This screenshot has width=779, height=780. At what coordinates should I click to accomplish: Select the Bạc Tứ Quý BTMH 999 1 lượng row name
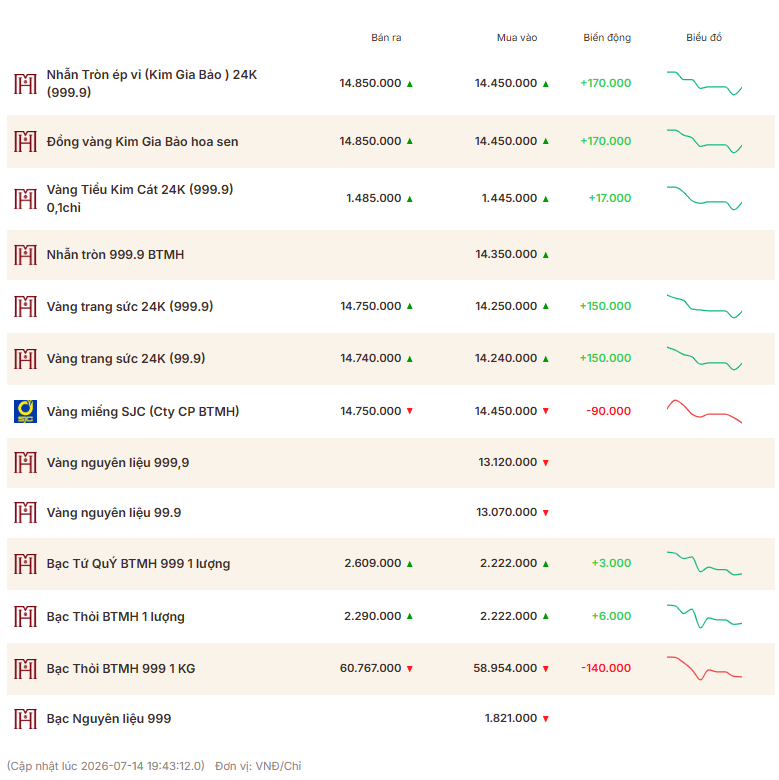pyautogui.click(x=138, y=564)
